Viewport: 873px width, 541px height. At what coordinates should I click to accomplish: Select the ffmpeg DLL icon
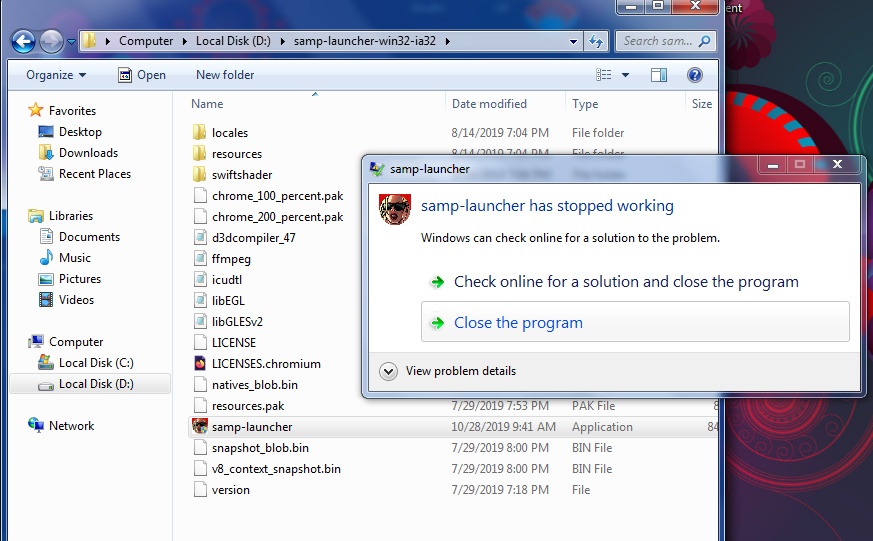click(200, 259)
